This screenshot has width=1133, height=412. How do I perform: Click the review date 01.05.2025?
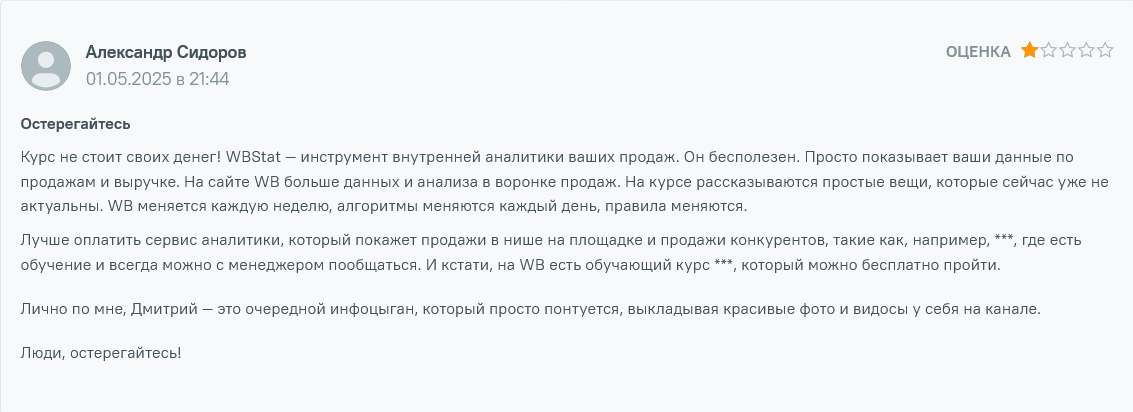129,78
